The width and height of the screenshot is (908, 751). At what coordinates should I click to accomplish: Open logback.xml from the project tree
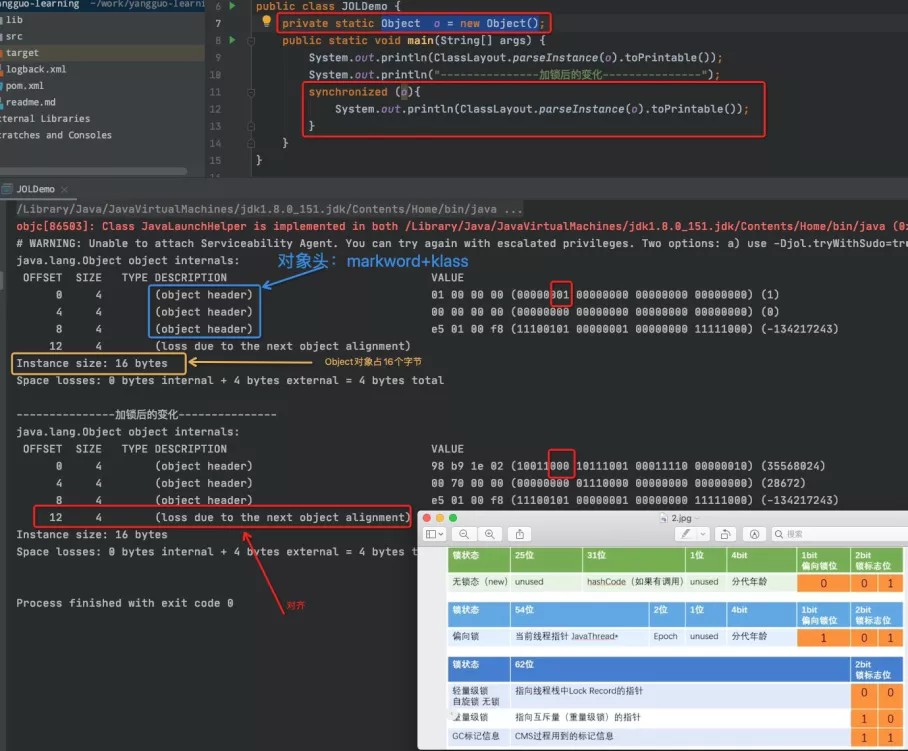(x=36, y=69)
